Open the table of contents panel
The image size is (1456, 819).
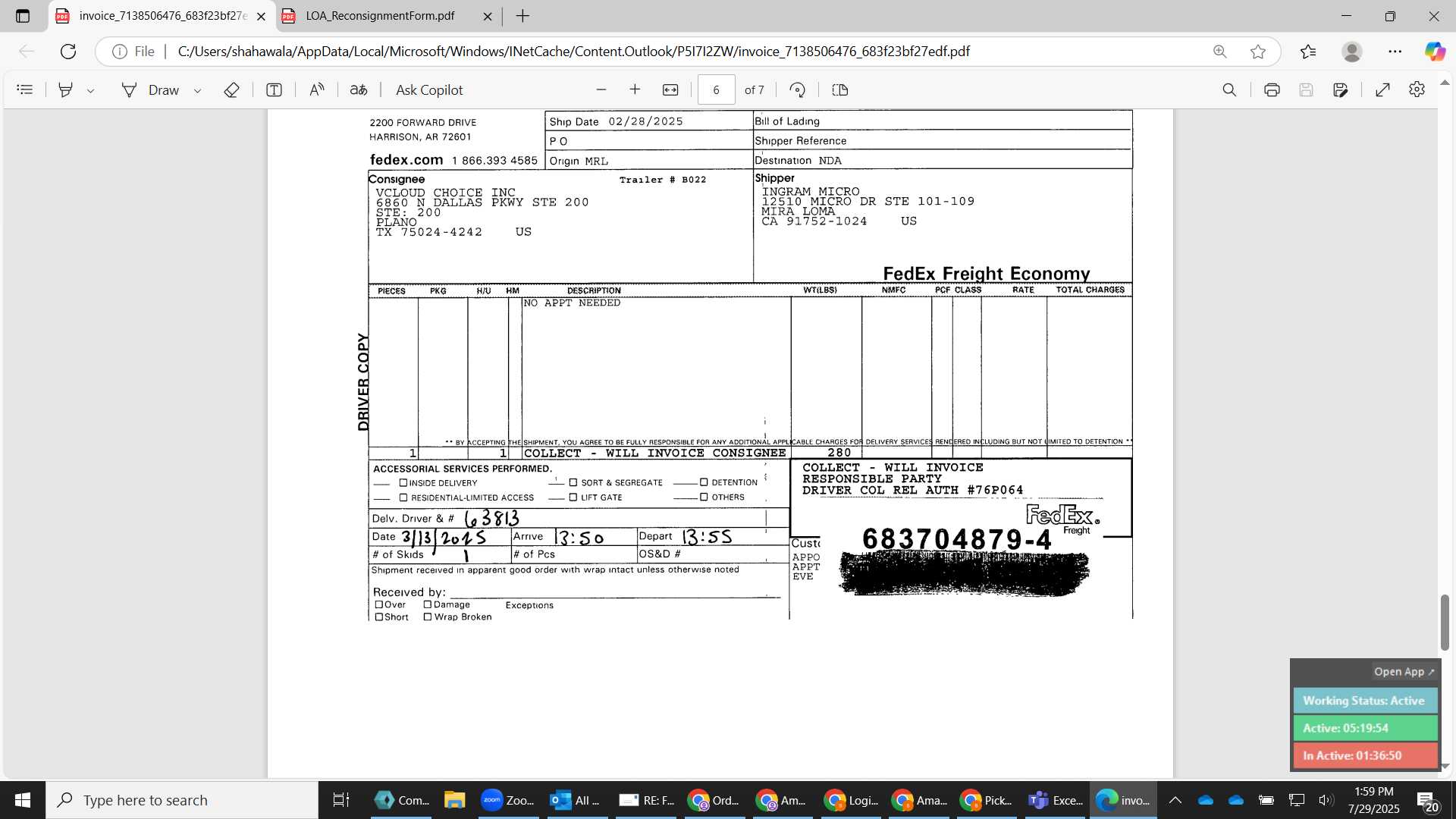[x=25, y=89]
